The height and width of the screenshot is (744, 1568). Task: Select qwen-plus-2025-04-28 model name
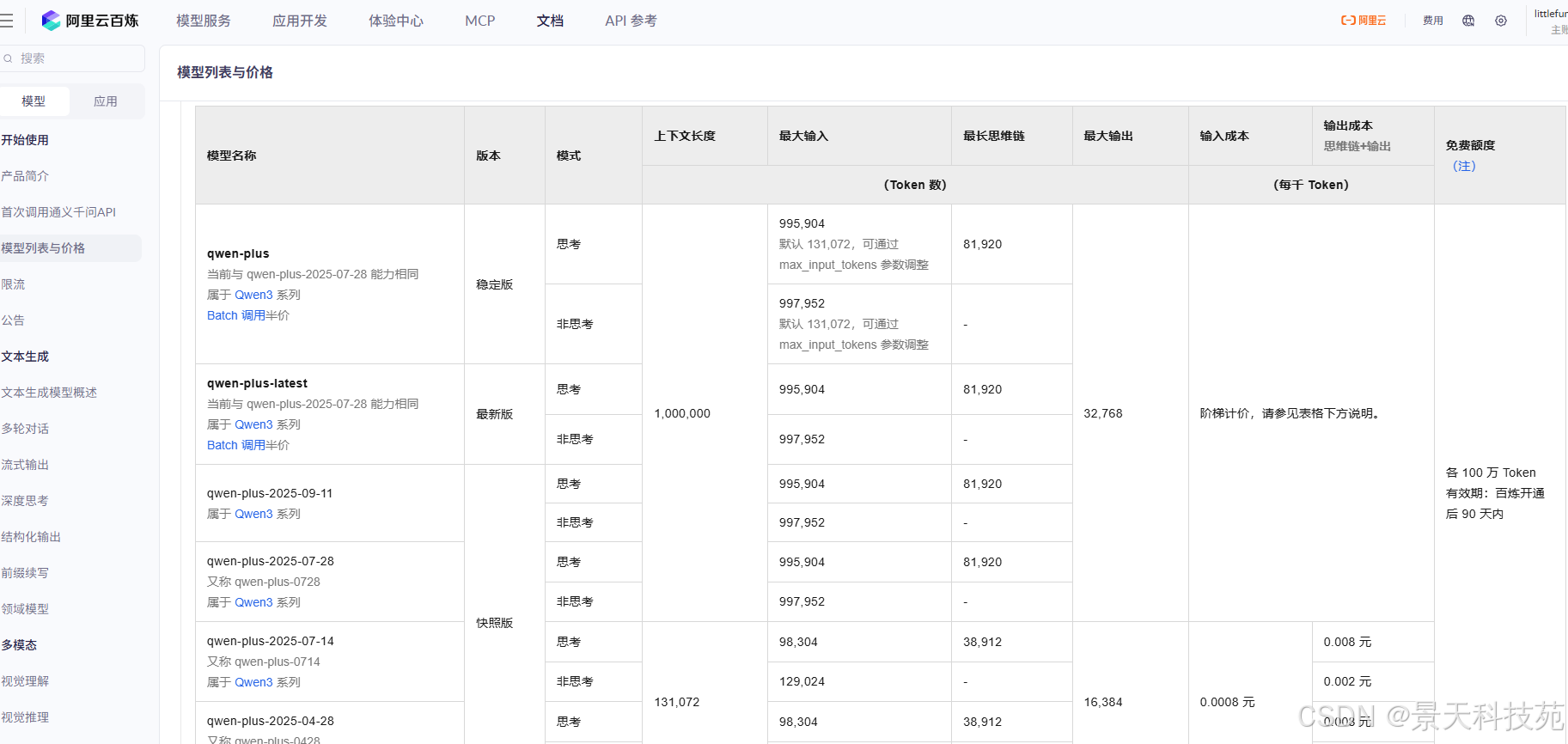[x=271, y=721]
